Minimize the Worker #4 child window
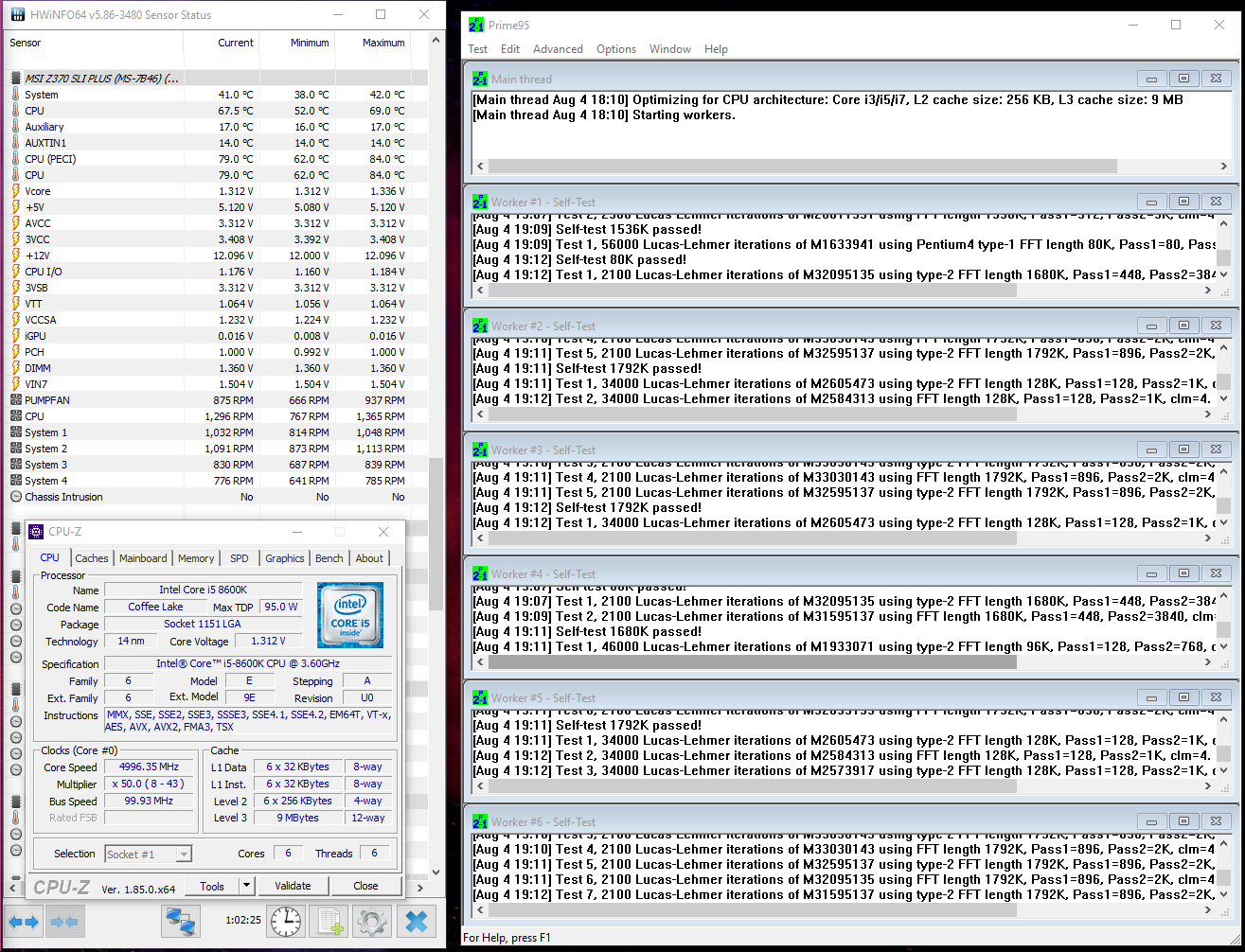 (1151, 573)
